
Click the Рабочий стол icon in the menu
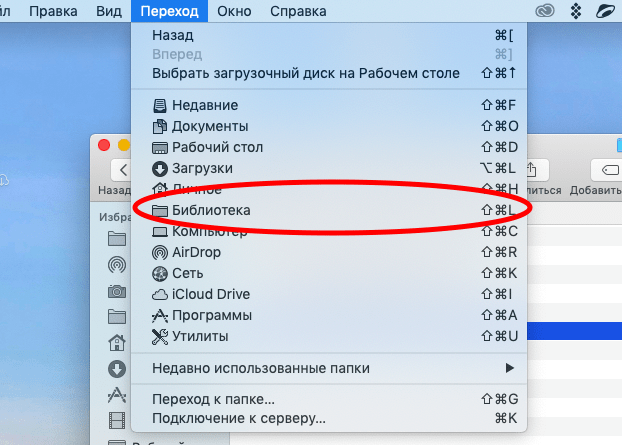[x=160, y=148]
